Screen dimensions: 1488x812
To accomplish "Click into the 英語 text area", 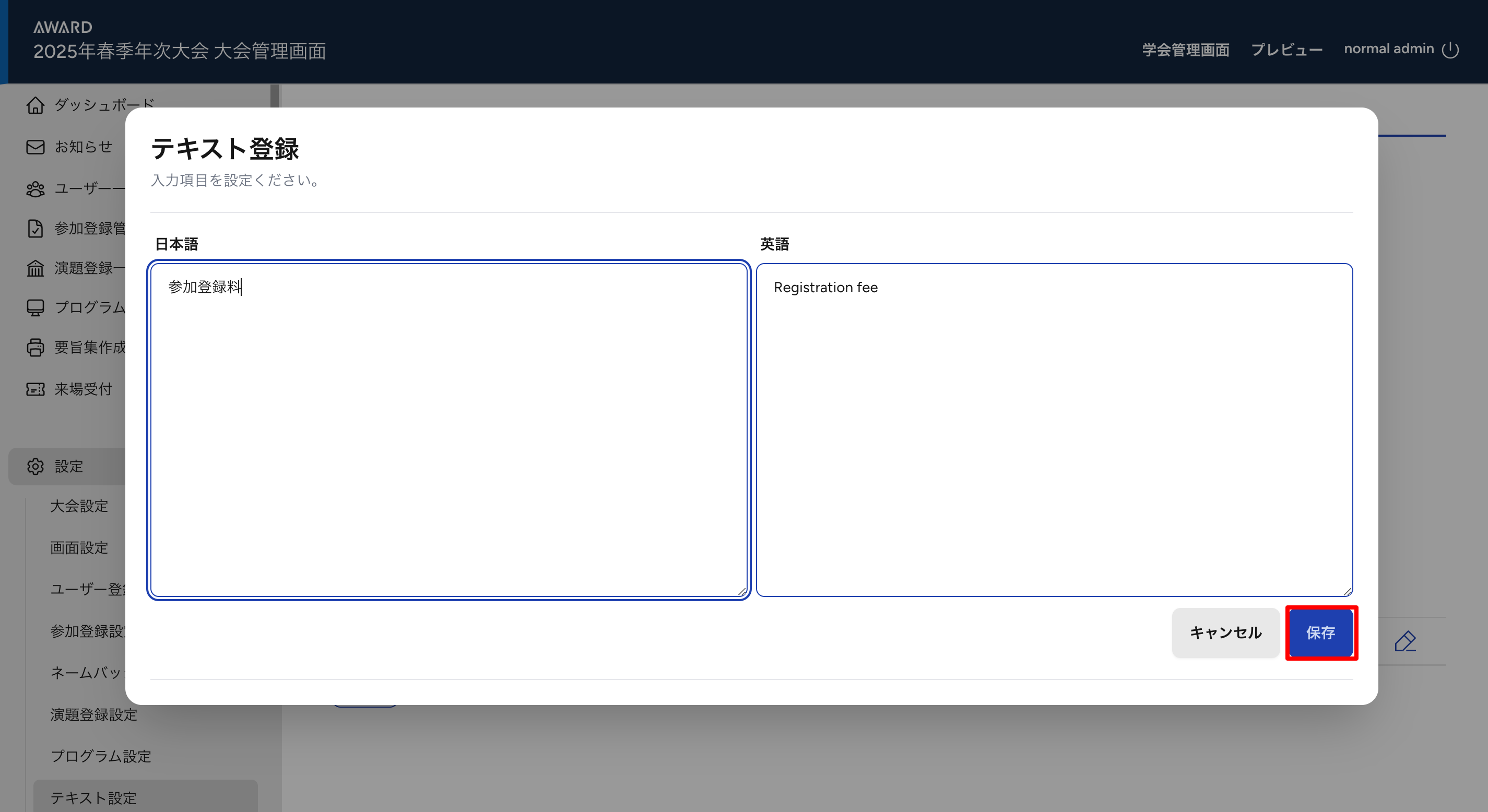I will [1054, 429].
